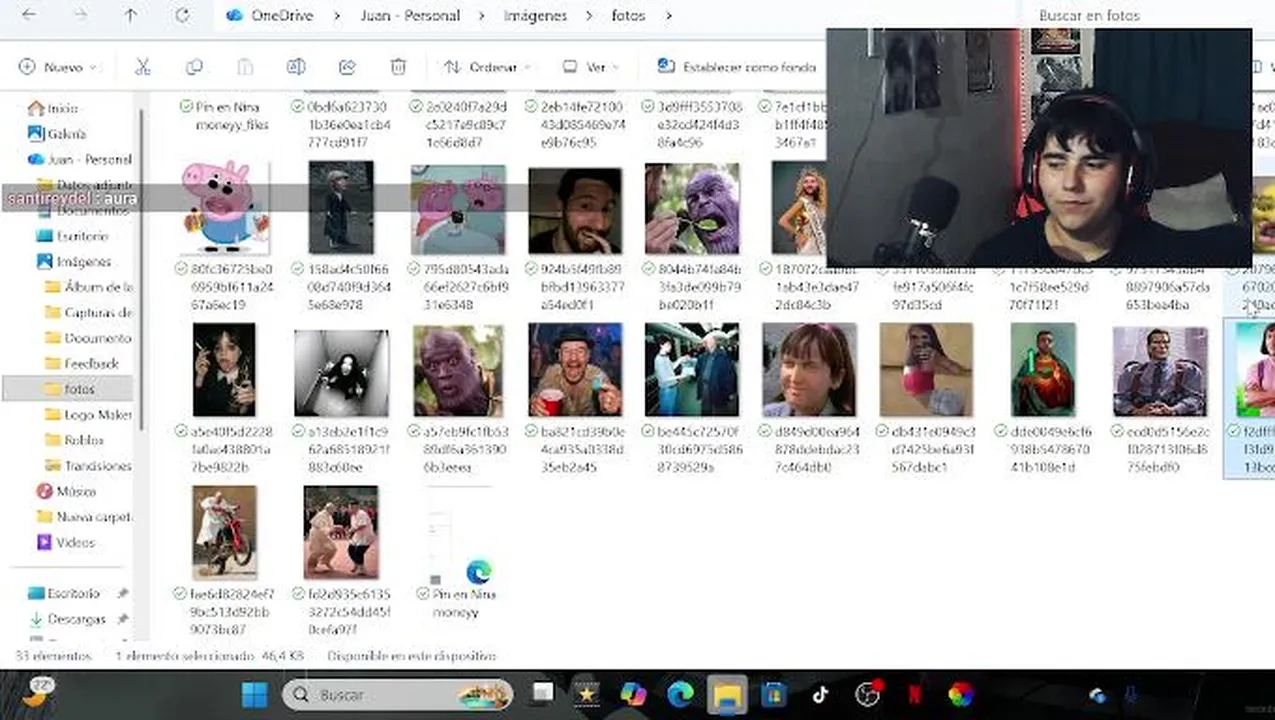This screenshot has width=1275, height=720.
Task: Go back with the left arrow
Action: (x=29, y=15)
